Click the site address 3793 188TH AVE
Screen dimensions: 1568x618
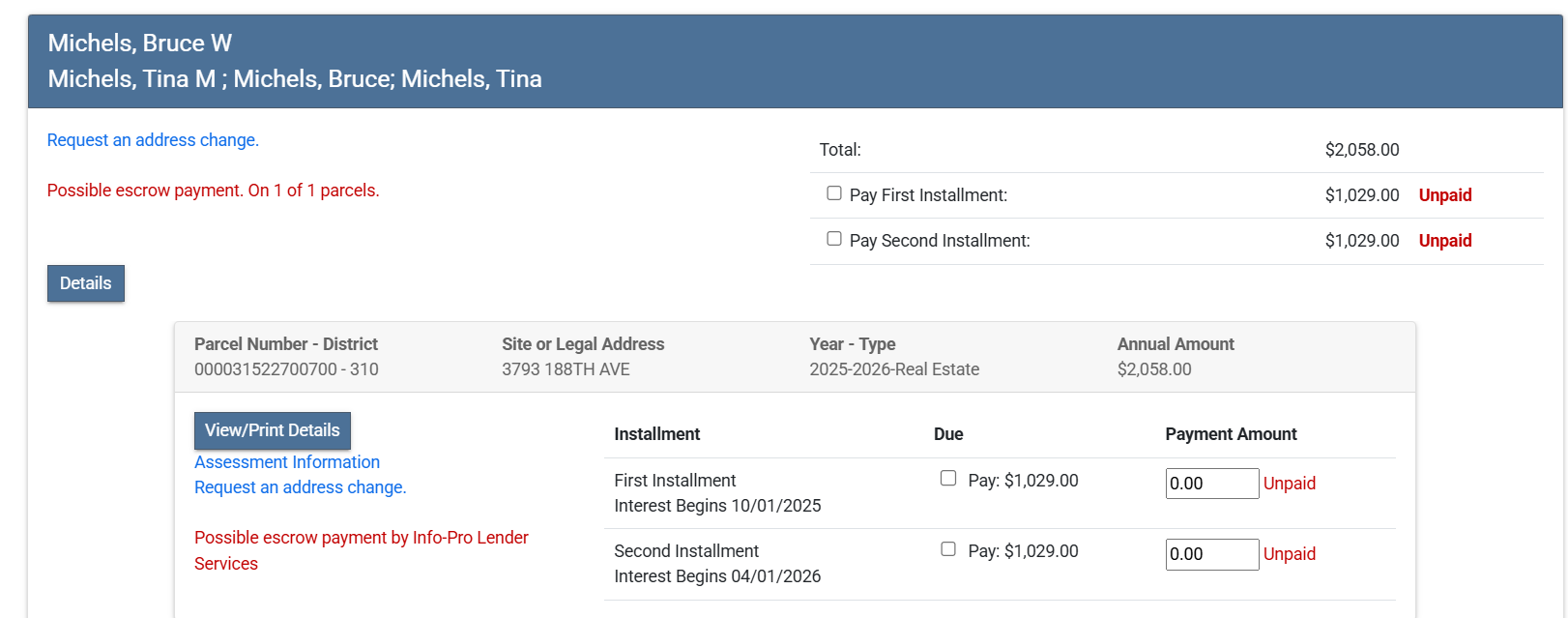coord(566,369)
